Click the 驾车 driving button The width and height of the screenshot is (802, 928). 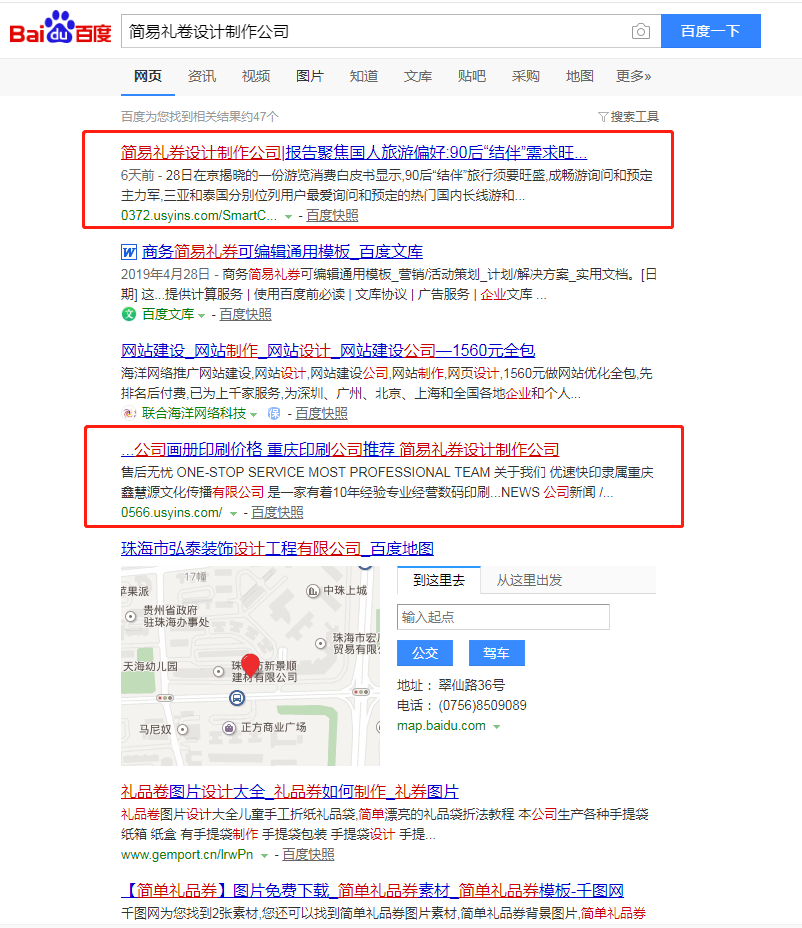point(497,653)
